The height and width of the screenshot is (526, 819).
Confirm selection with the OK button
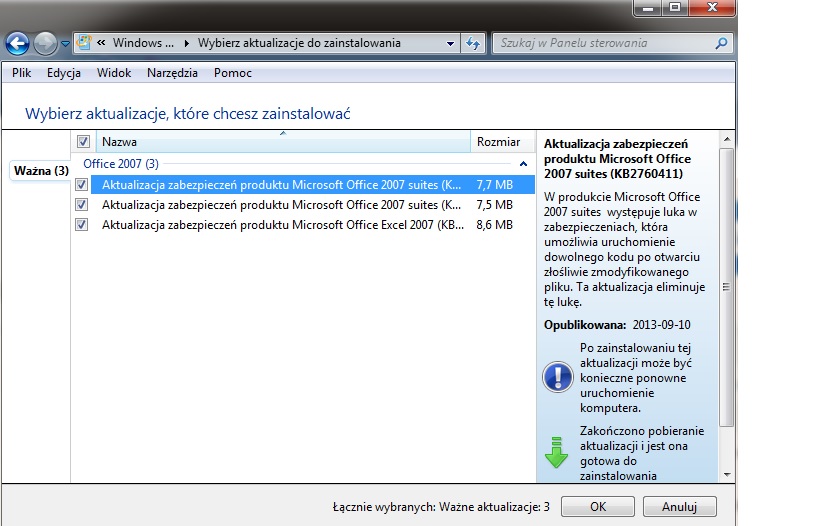pyautogui.click(x=598, y=507)
